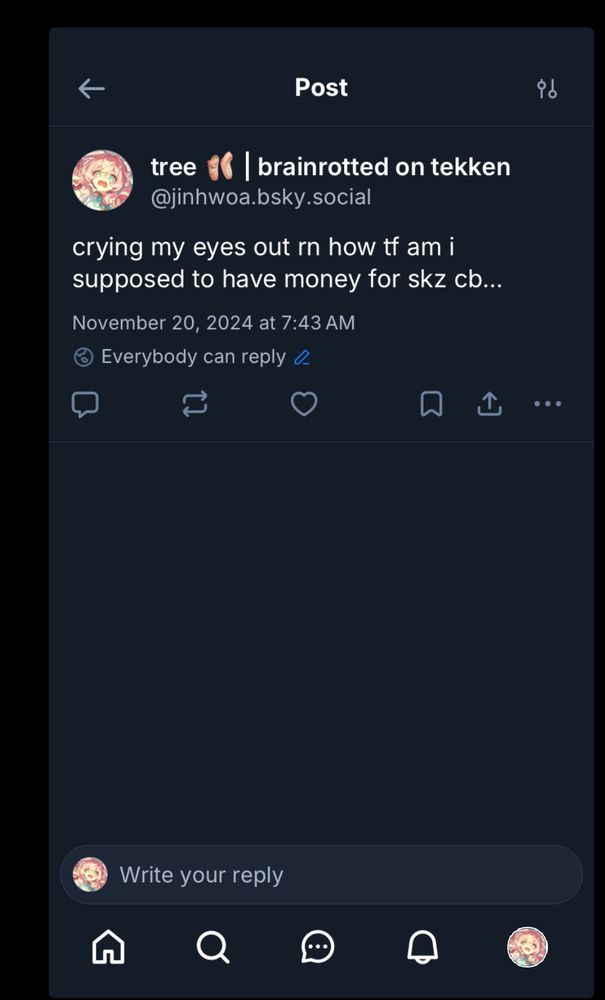Go back using the left arrow

coord(91,88)
